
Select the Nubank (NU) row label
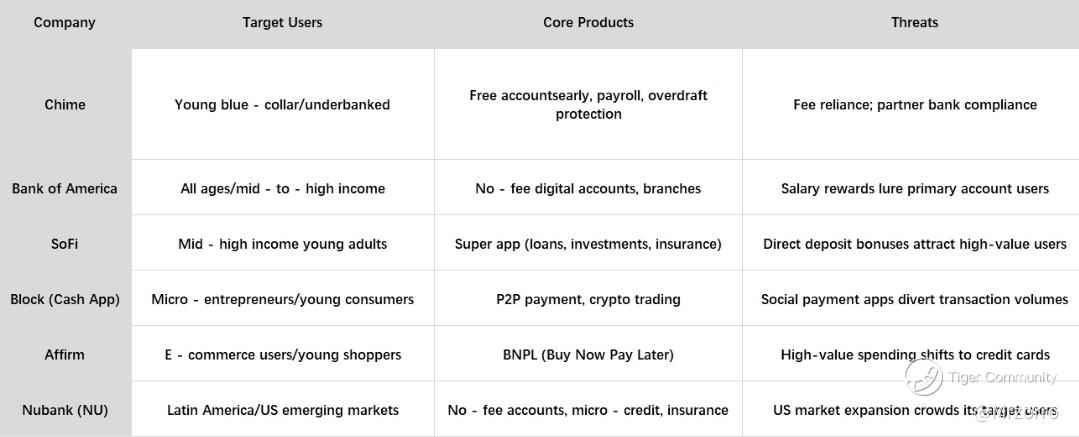click(65, 410)
